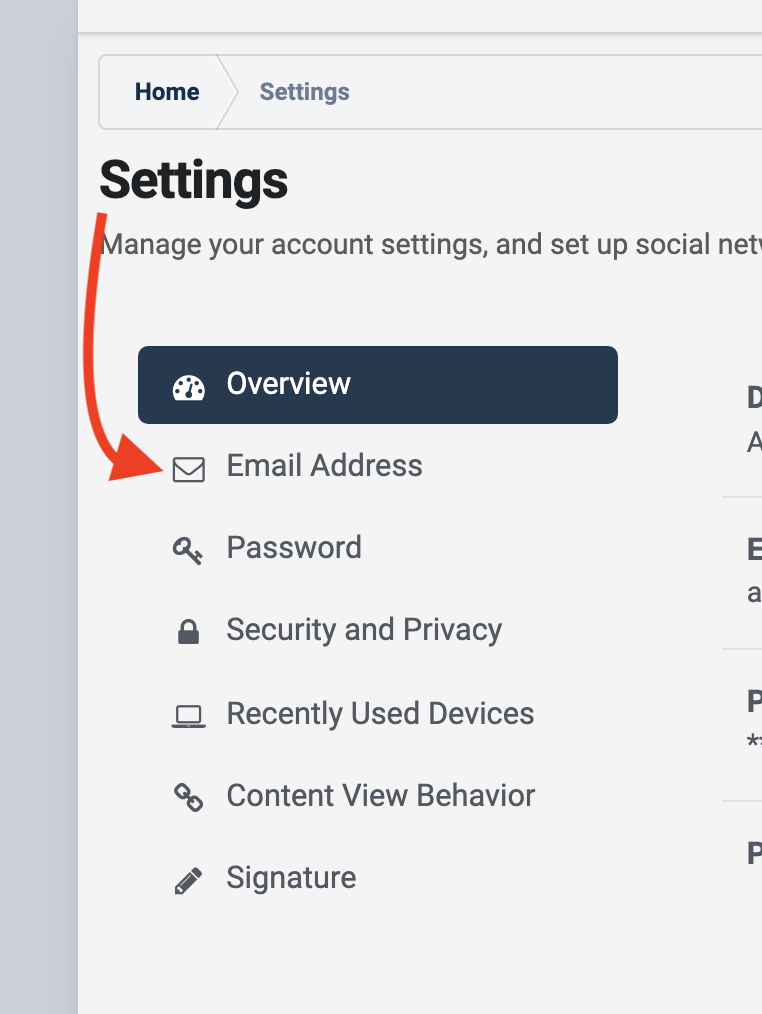Choose Content View Behavior in the sidebar

(380, 795)
